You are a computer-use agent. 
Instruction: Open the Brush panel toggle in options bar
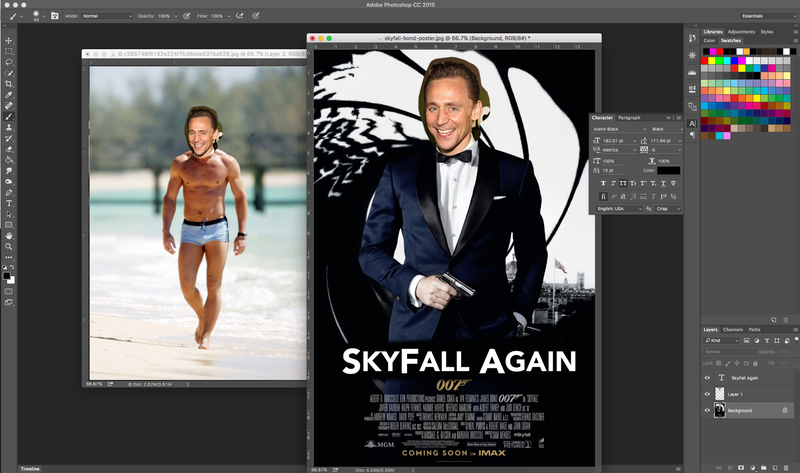55,16
